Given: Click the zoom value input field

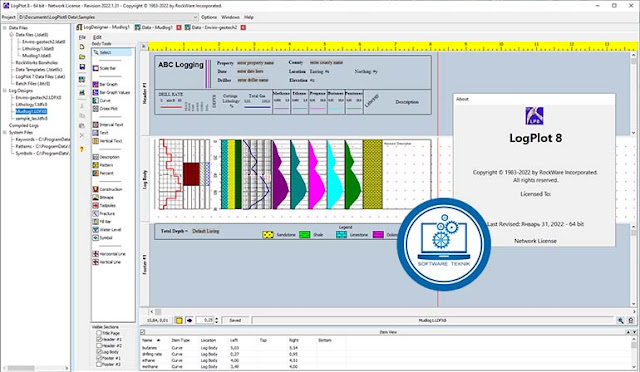Looking at the screenshot, I should coord(205,321).
